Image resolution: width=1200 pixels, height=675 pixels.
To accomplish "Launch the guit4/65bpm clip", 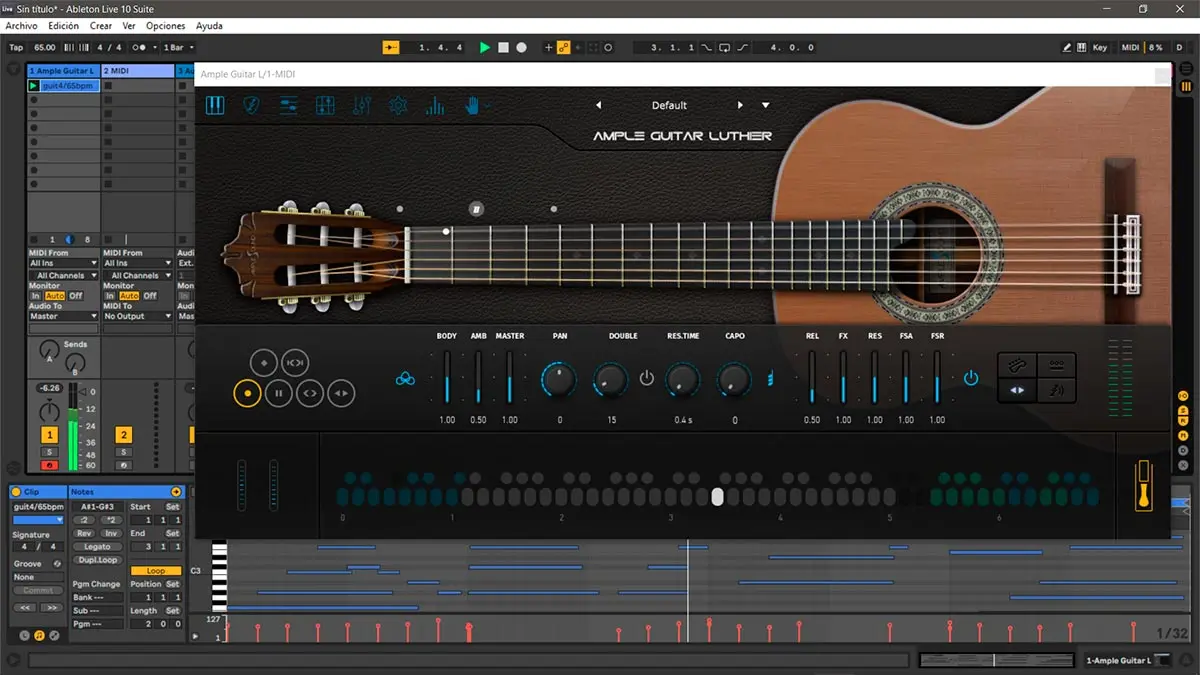I will 33,86.
